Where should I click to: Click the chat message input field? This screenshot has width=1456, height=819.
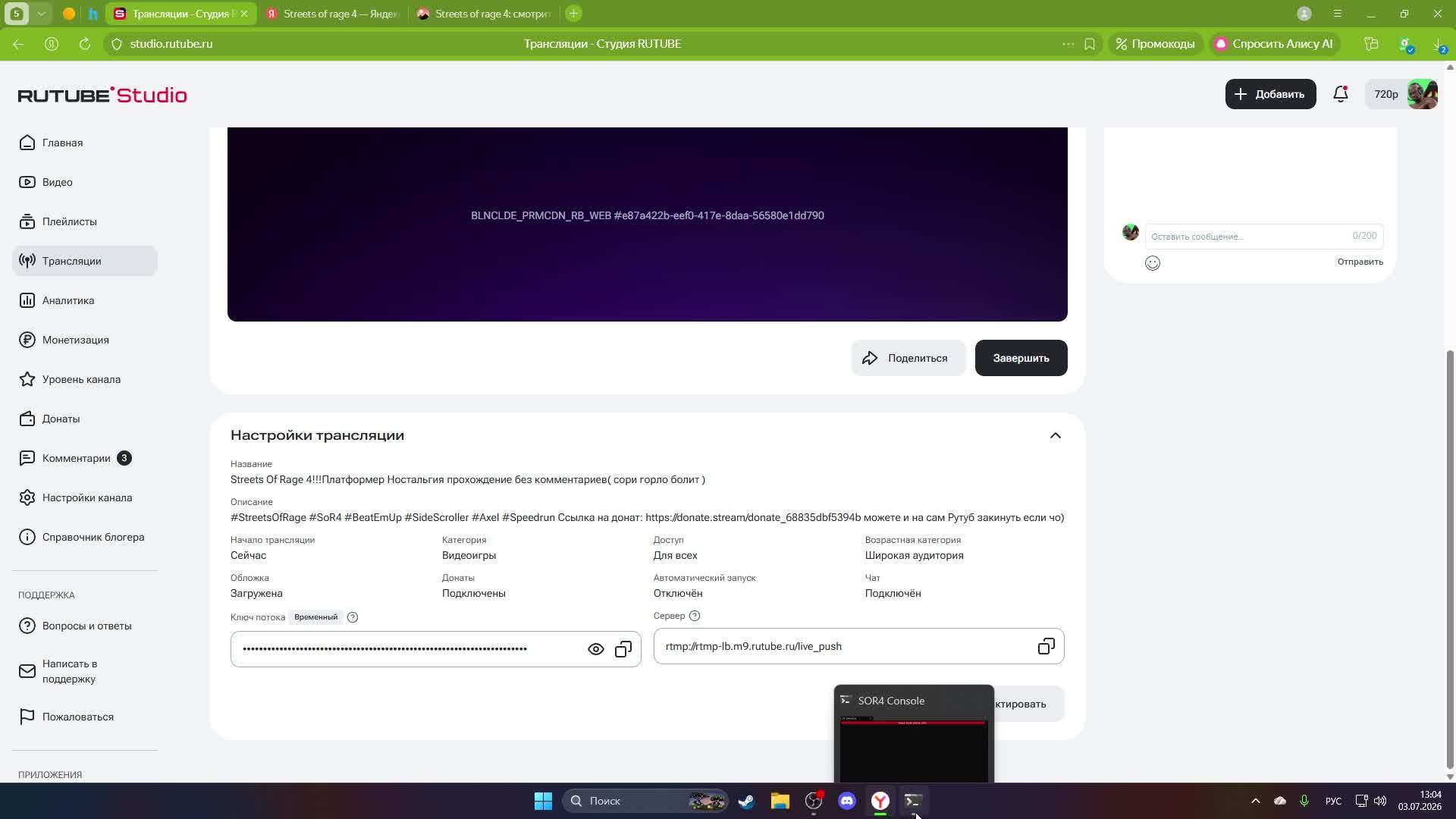coord(1264,236)
